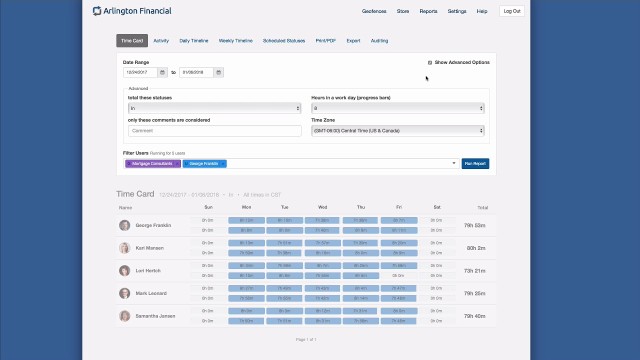Click the Mark Leonard name link
Viewport: 640px width, 360px height.
click(x=151, y=293)
